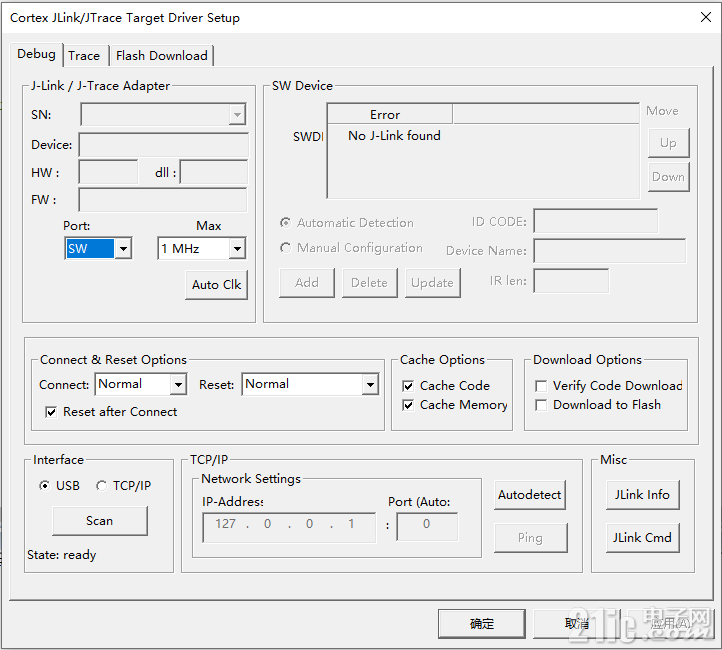This screenshot has height=650, width=722.
Task: Click the Device field in adapter group
Action: point(163,145)
